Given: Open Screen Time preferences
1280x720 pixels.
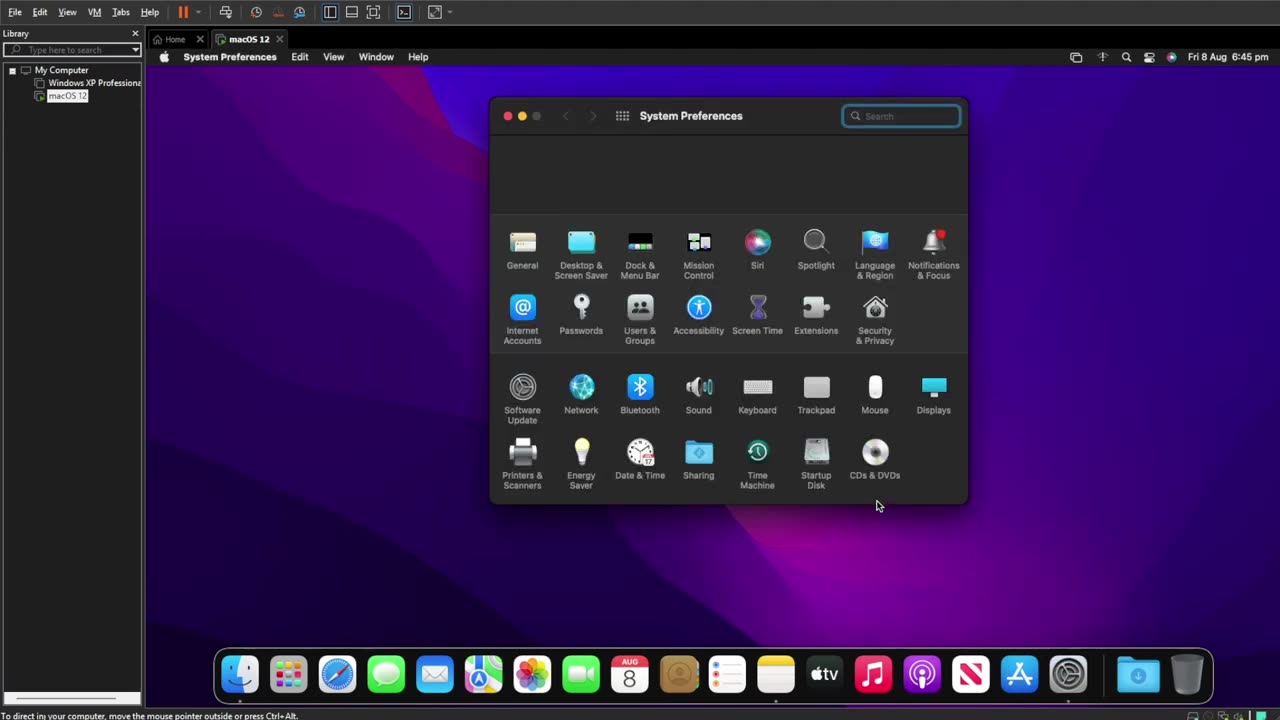Looking at the screenshot, I should click(757, 316).
